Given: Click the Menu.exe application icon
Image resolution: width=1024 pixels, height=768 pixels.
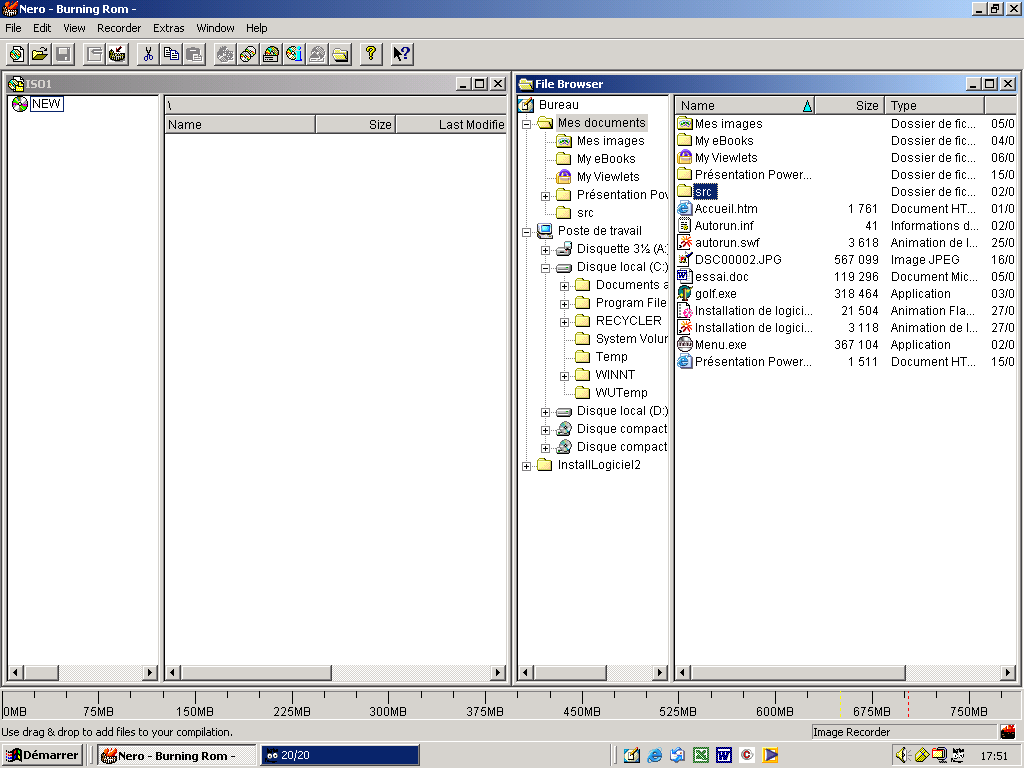Looking at the screenshot, I should (x=684, y=345).
